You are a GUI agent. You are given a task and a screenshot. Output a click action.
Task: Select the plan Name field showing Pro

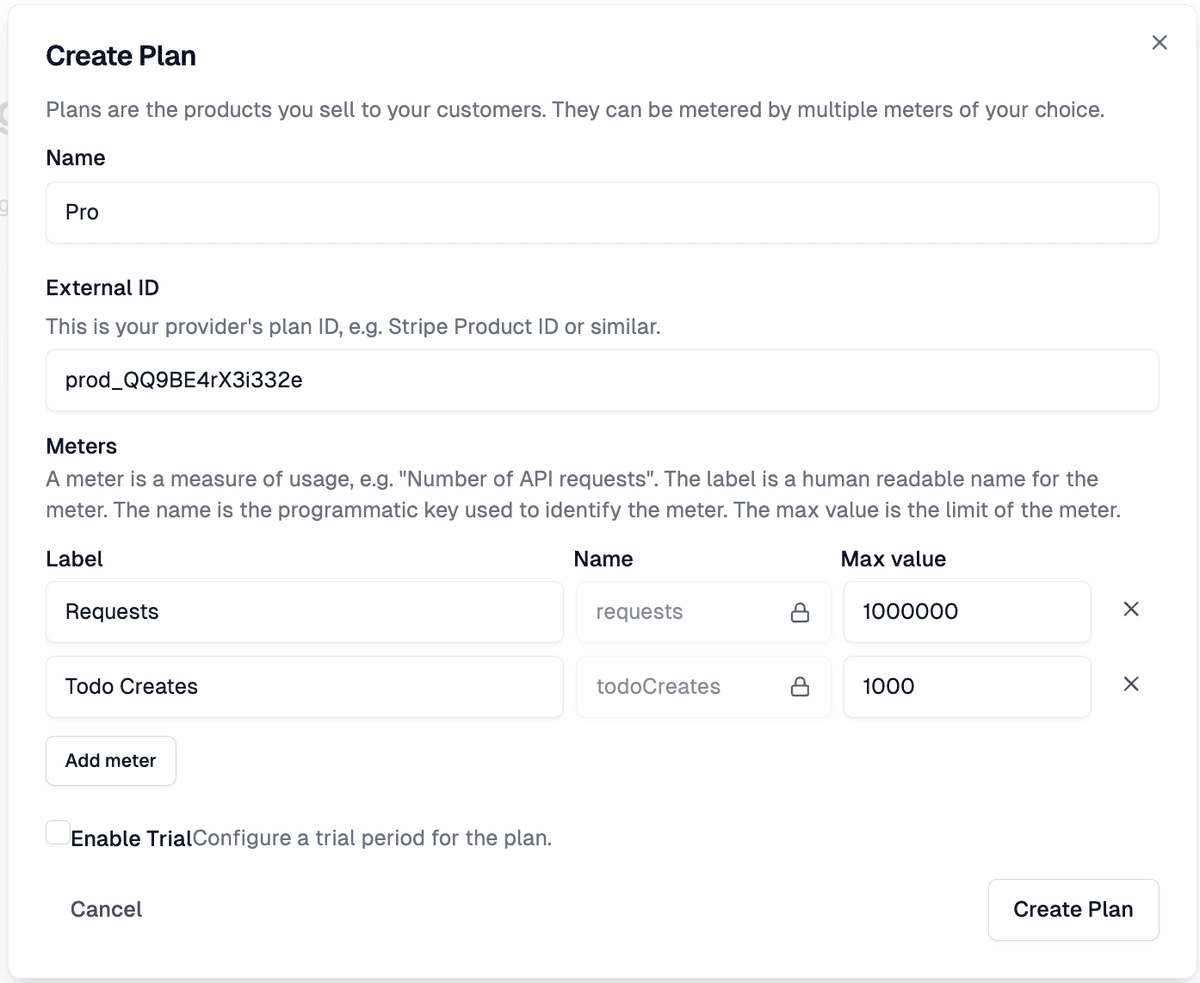point(600,212)
